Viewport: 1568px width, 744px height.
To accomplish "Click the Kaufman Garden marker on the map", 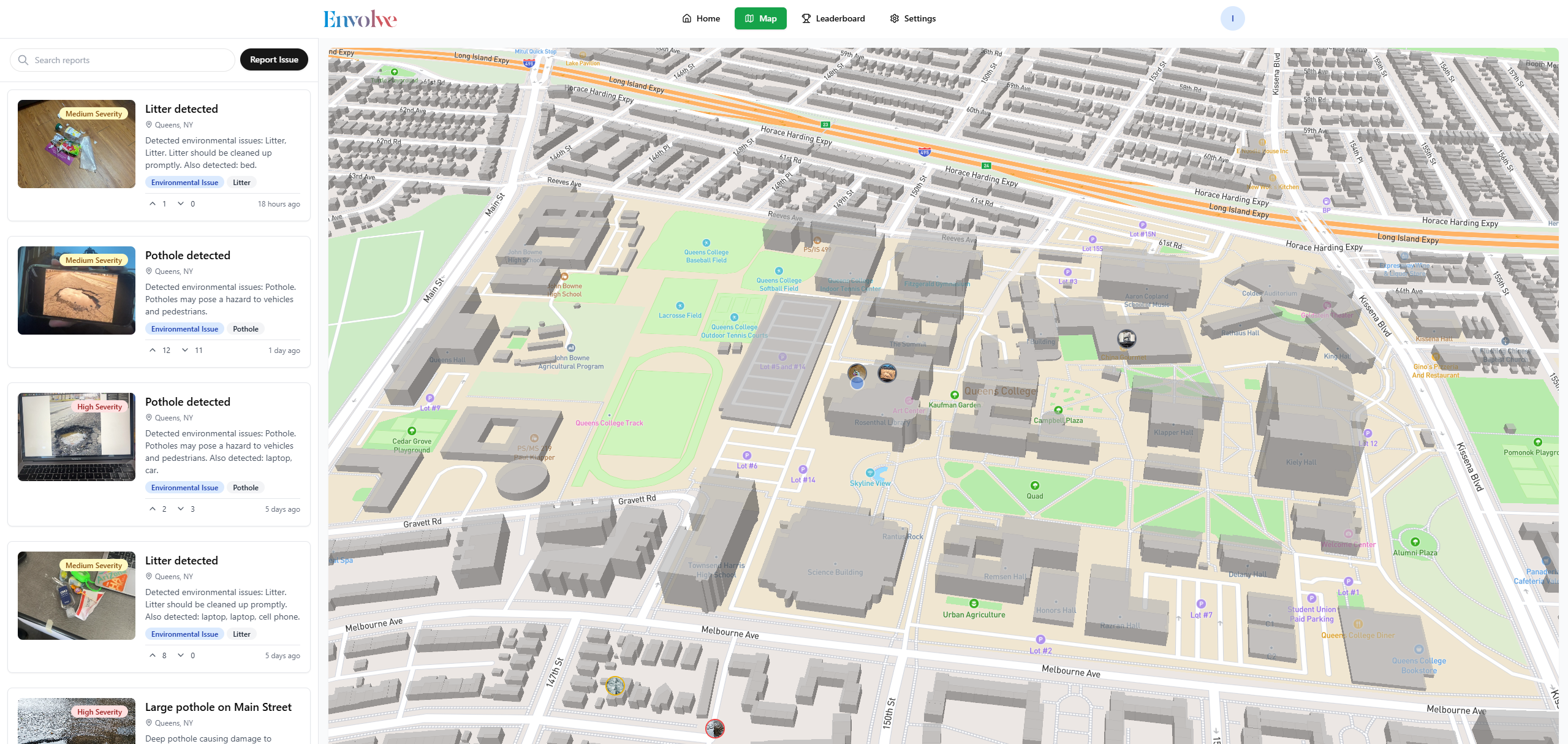I will pyautogui.click(x=954, y=395).
